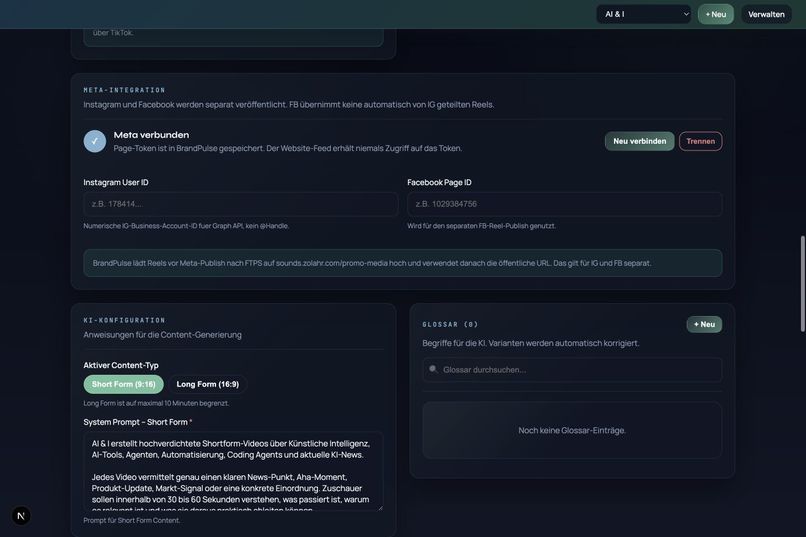Viewport: 806px width, 537px height.
Task: Click 'Wird für den separaten FB-Reel-Publish genutzt.' text
Action: pos(481,226)
